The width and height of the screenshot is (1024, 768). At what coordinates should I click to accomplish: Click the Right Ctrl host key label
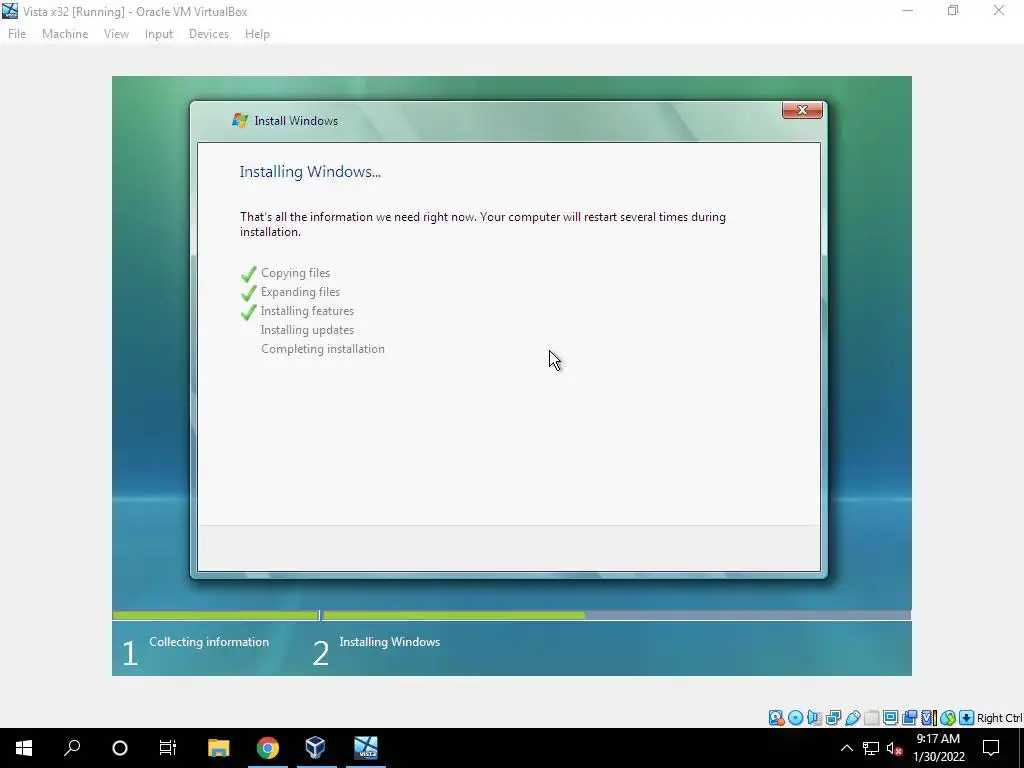click(999, 718)
